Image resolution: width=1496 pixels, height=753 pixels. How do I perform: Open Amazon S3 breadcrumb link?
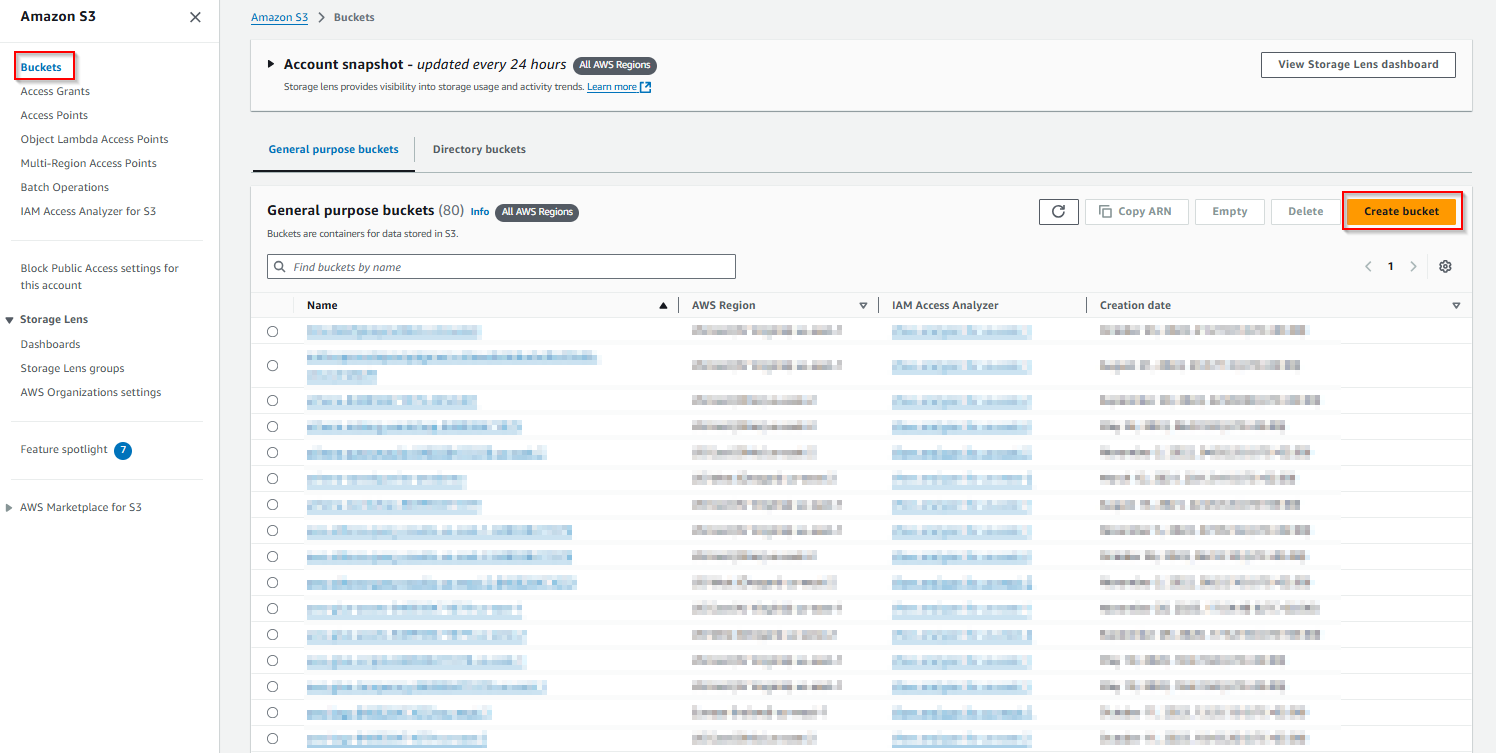point(280,17)
